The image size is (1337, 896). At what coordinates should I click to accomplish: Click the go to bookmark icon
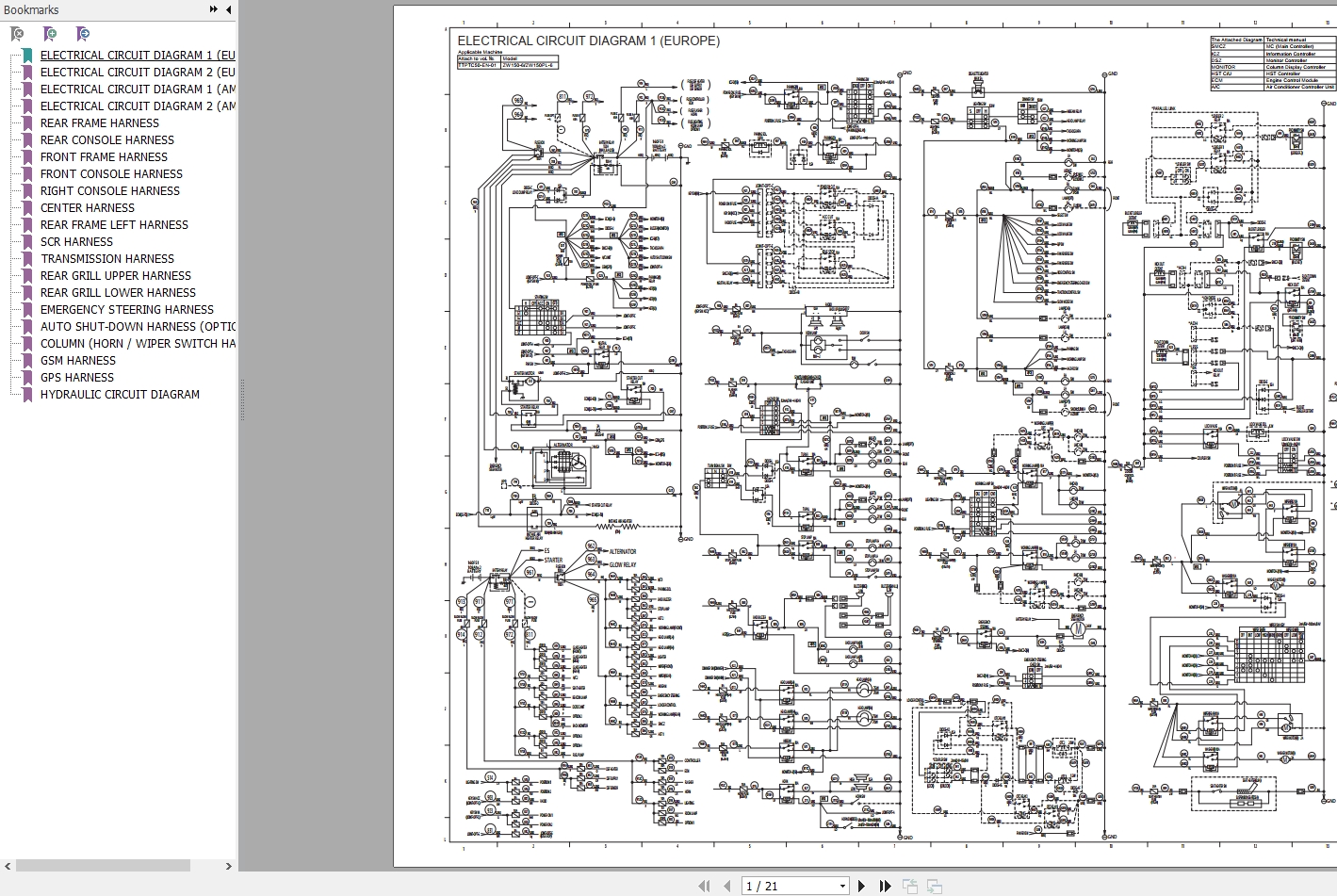[x=83, y=34]
